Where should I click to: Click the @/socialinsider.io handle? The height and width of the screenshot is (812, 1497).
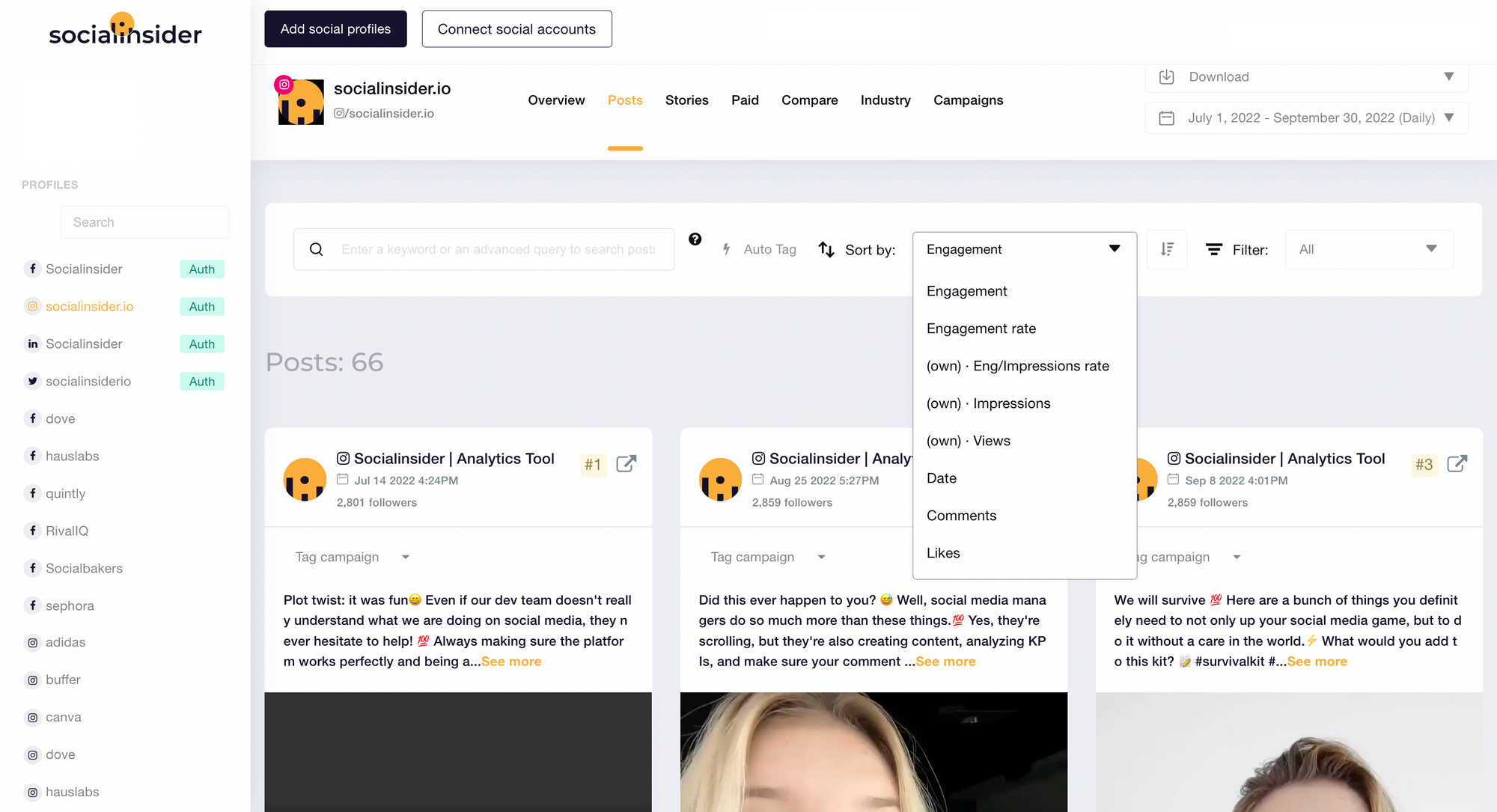coord(383,113)
